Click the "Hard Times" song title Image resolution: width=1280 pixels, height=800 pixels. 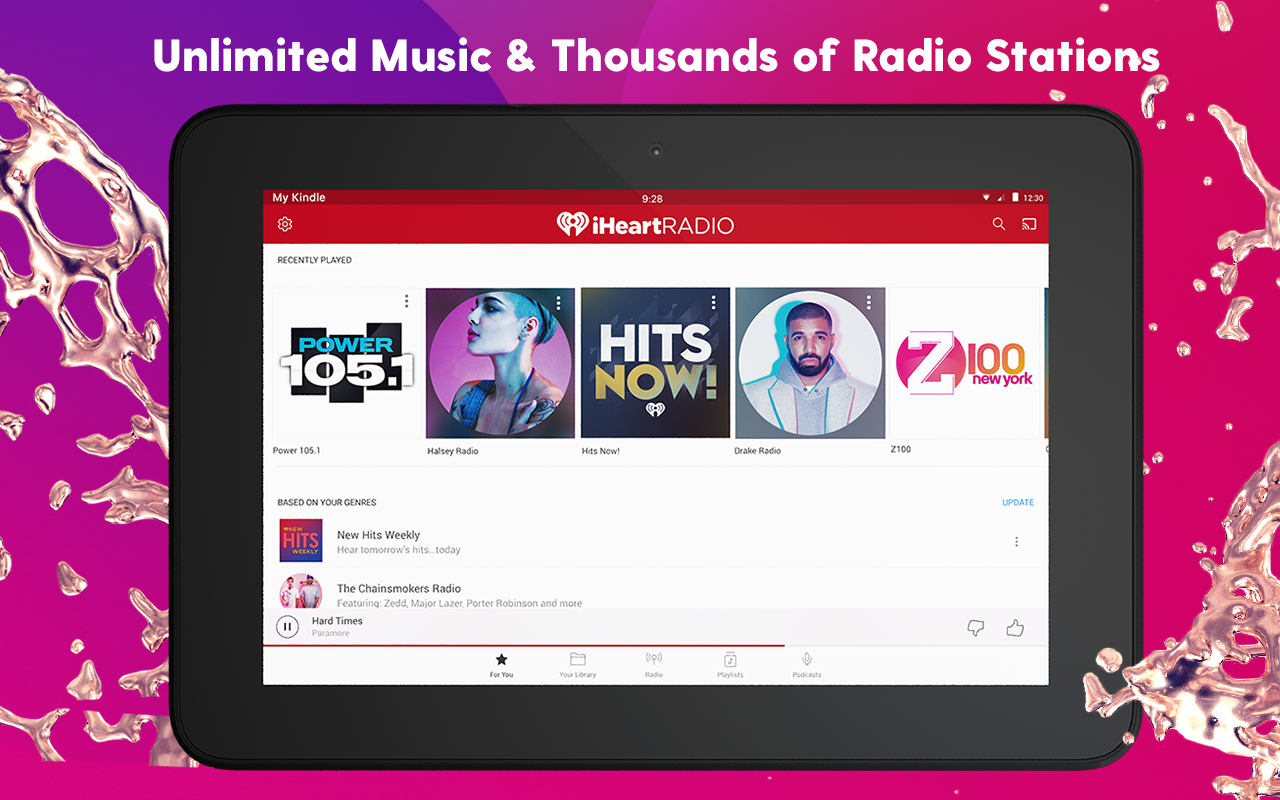[x=337, y=621]
